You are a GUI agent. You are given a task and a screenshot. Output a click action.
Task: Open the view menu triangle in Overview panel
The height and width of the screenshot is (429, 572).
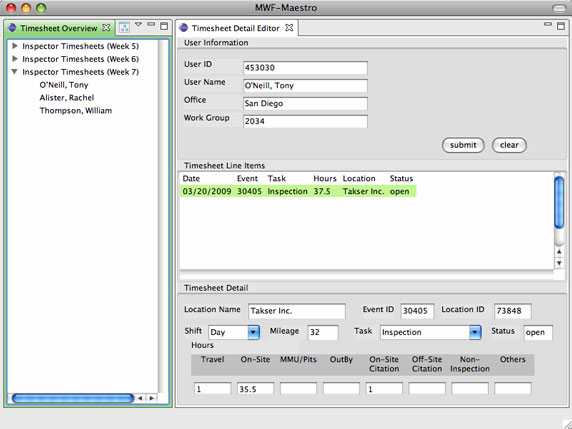click(138, 24)
